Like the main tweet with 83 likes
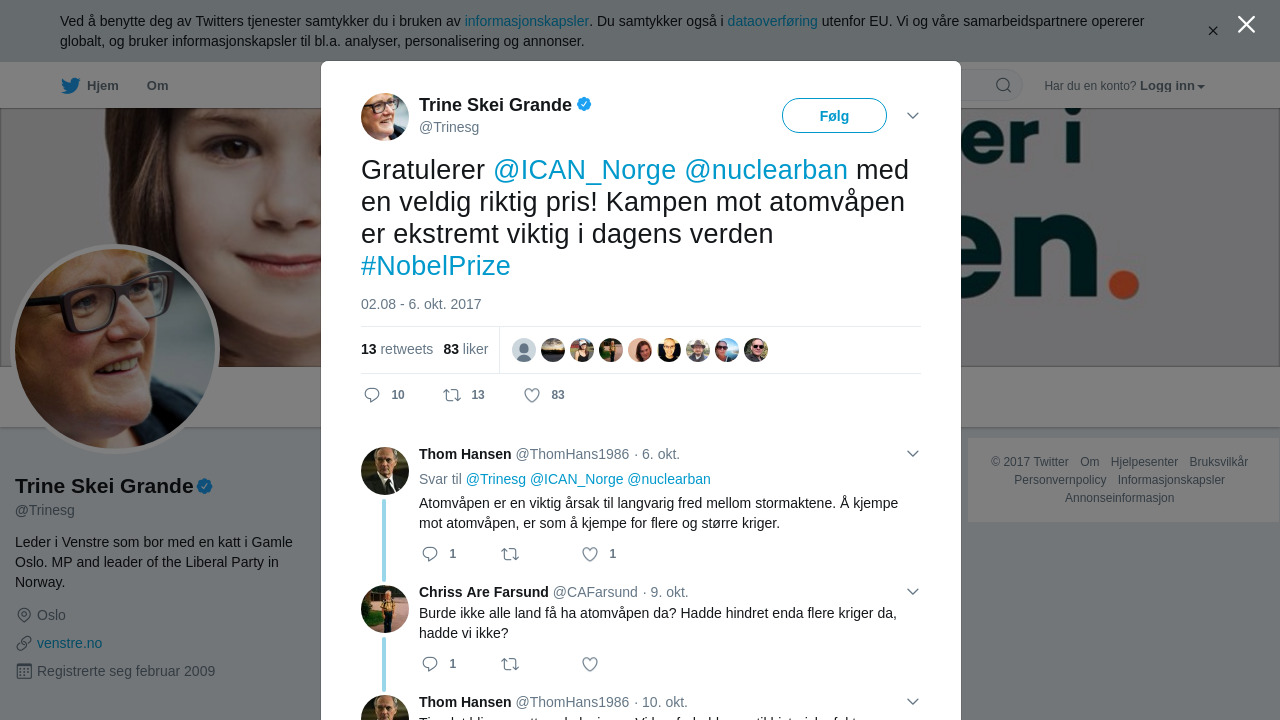This screenshot has height=720, width=1280. point(532,395)
